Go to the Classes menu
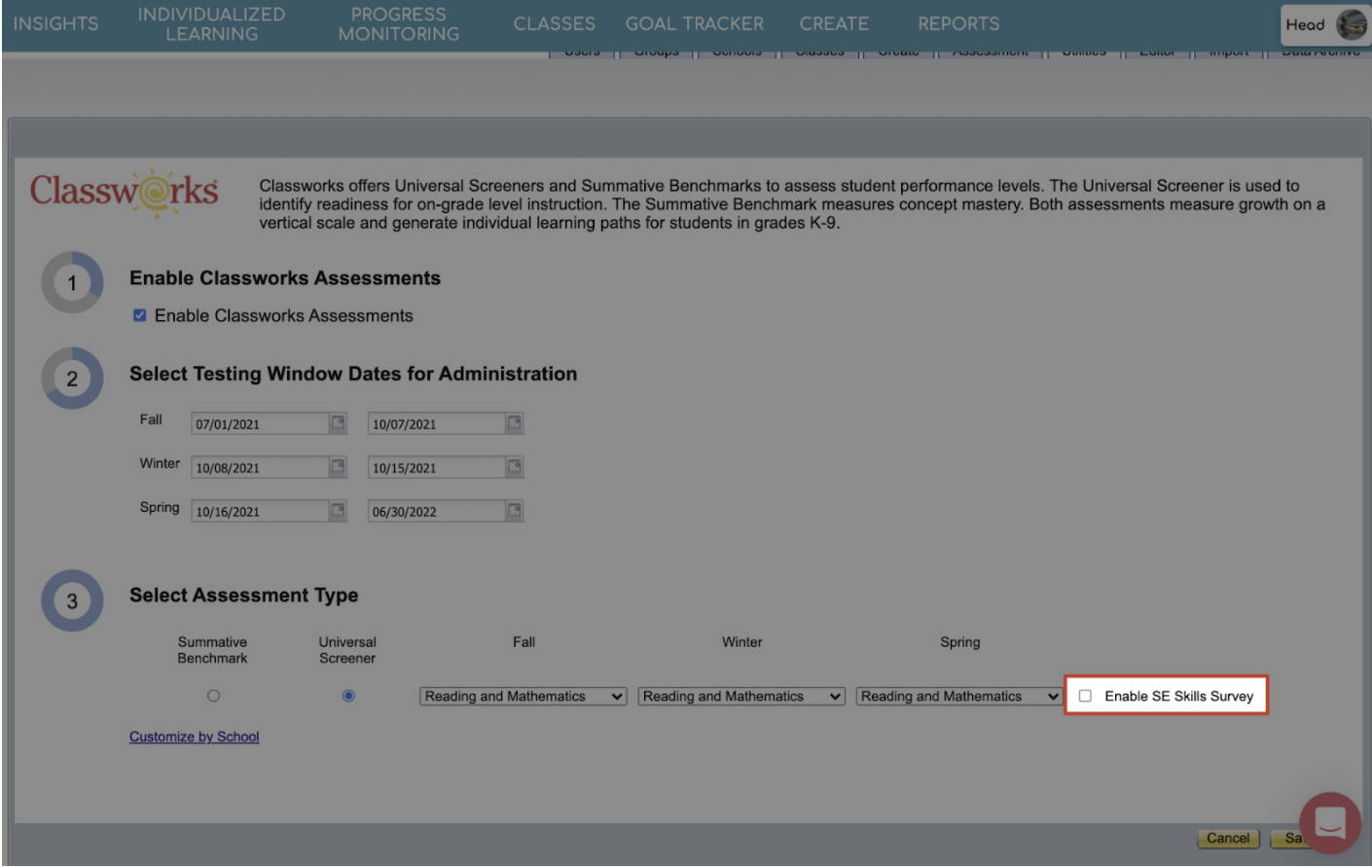The width and height of the screenshot is (1372, 868). pyautogui.click(x=554, y=23)
